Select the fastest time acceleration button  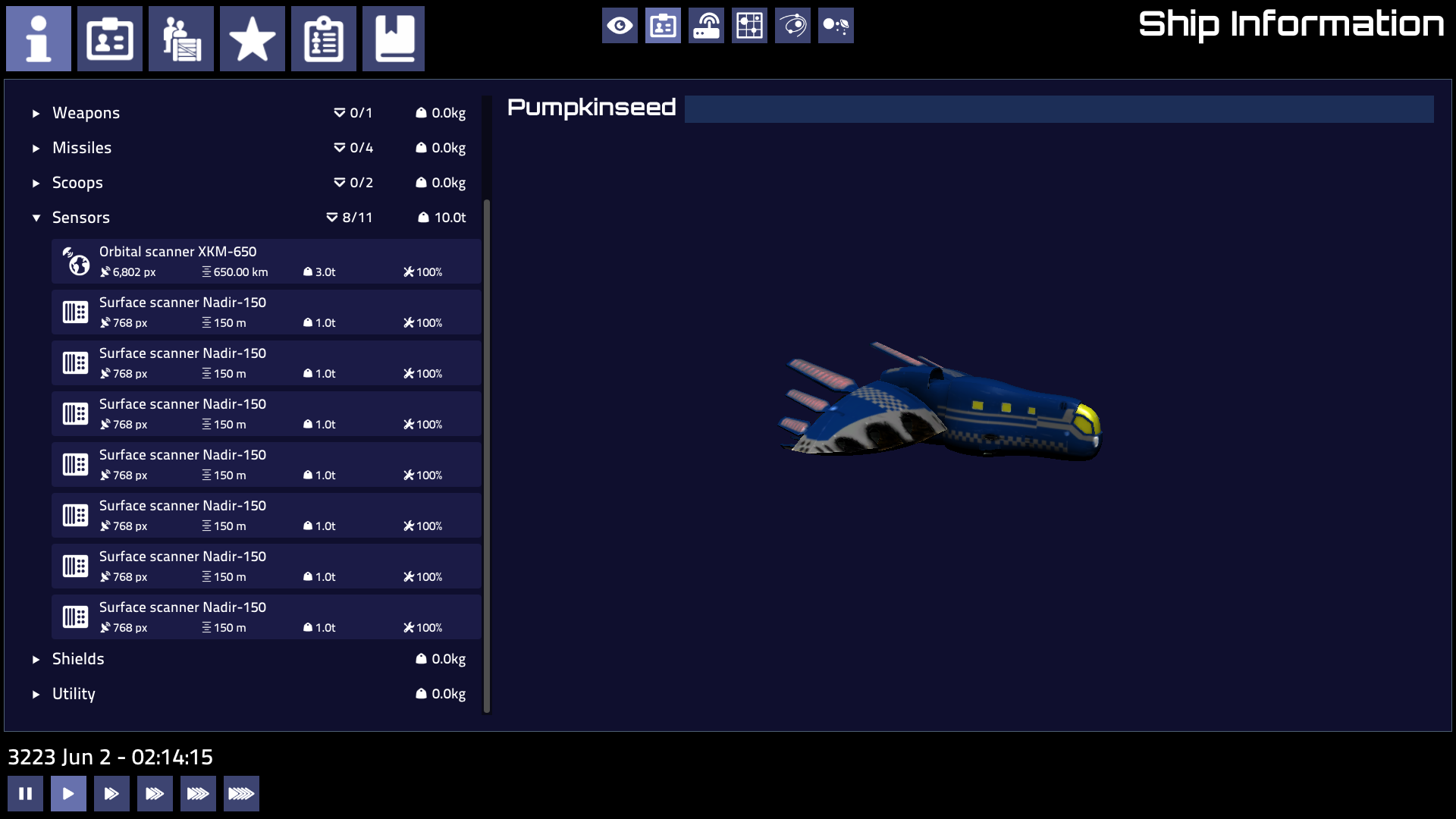(241, 793)
